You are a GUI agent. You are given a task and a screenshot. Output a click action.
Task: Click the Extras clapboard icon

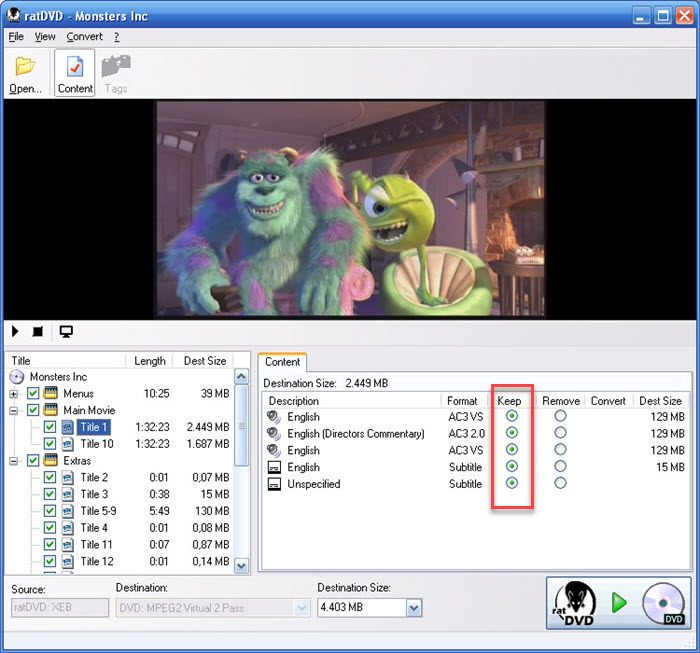coord(51,460)
